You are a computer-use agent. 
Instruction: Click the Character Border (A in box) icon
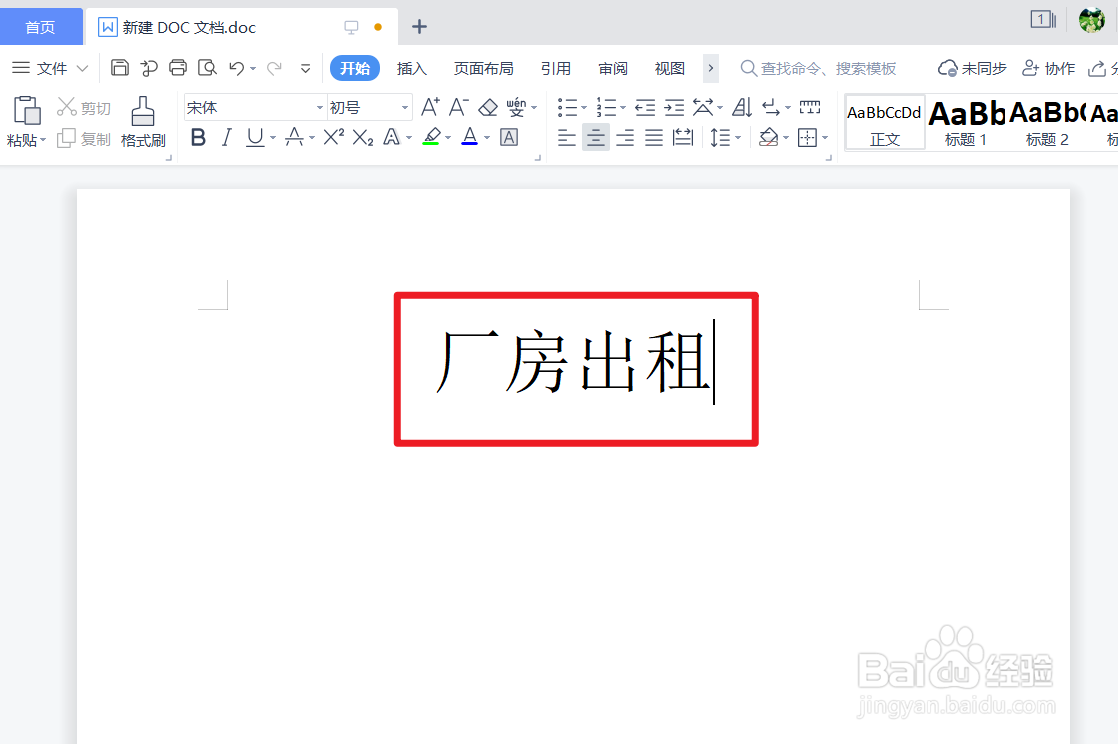(x=509, y=137)
